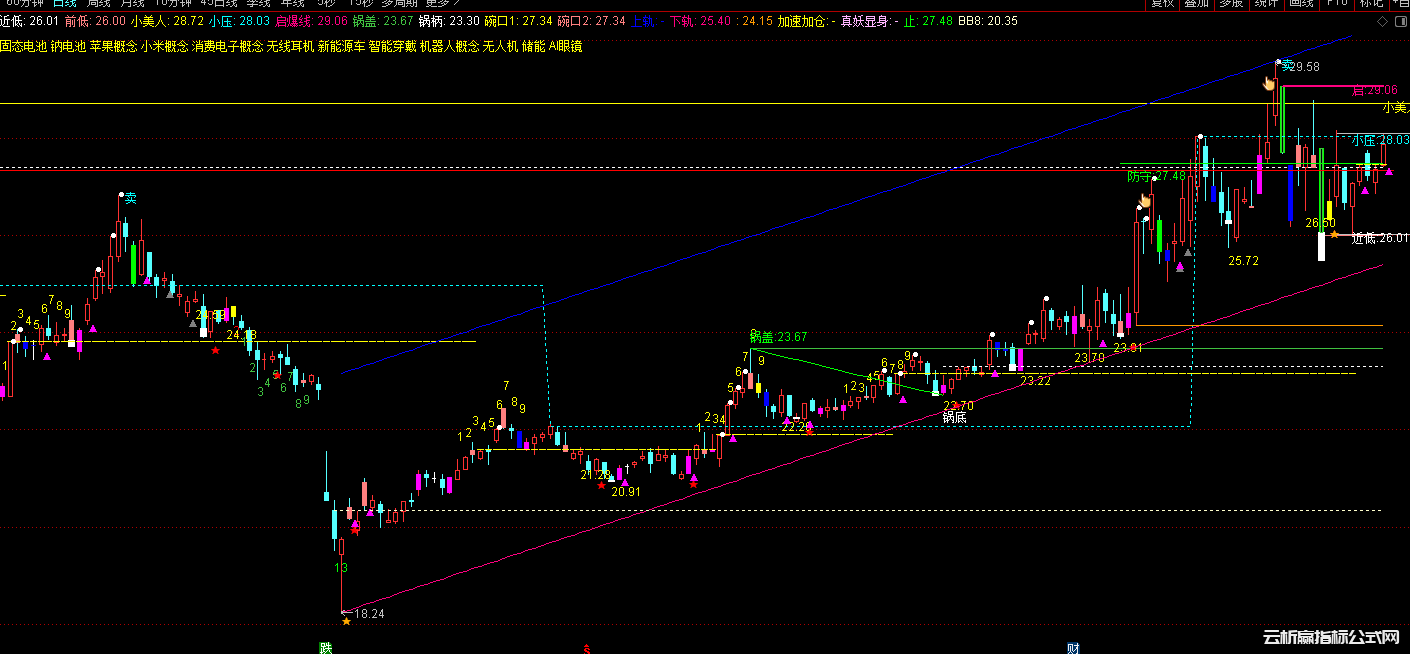Click the 统计 button in the top toolbar
The height and width of the screenshot is (654, 1410).
coord(1267,3)
